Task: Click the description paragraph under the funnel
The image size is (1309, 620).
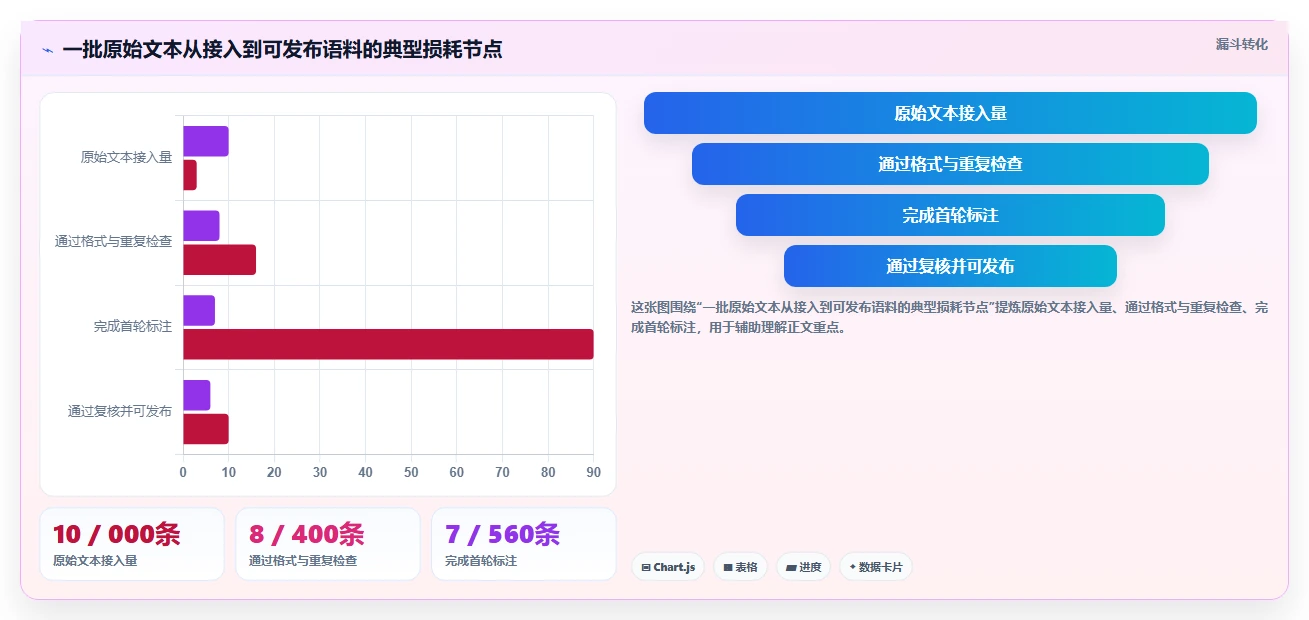Action: (x=949, y=317)
